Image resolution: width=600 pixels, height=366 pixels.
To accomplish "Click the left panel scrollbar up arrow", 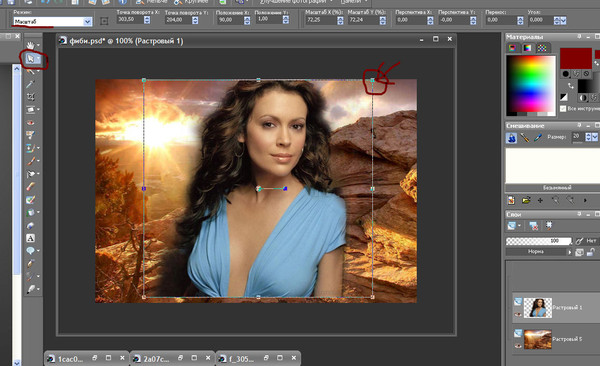I will pyautogui.click(x=16, y=69).
